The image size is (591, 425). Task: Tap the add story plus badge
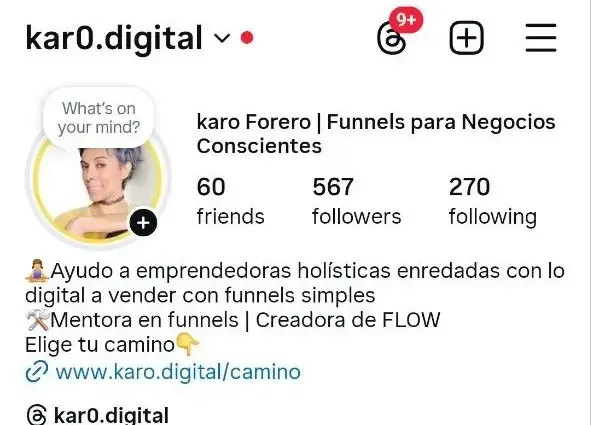click(143, 223)
